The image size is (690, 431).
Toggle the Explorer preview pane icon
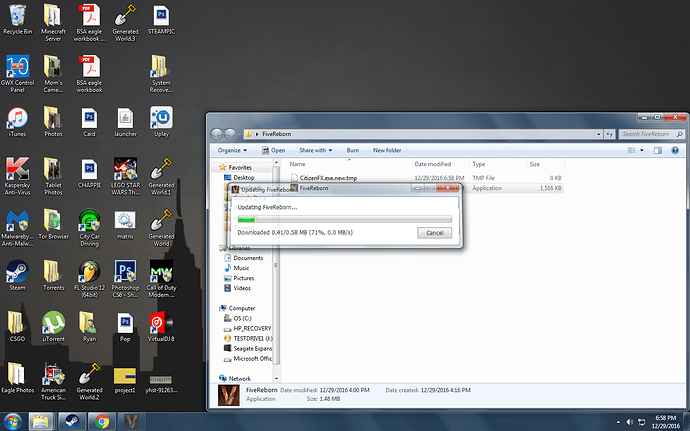coord(657,151)
